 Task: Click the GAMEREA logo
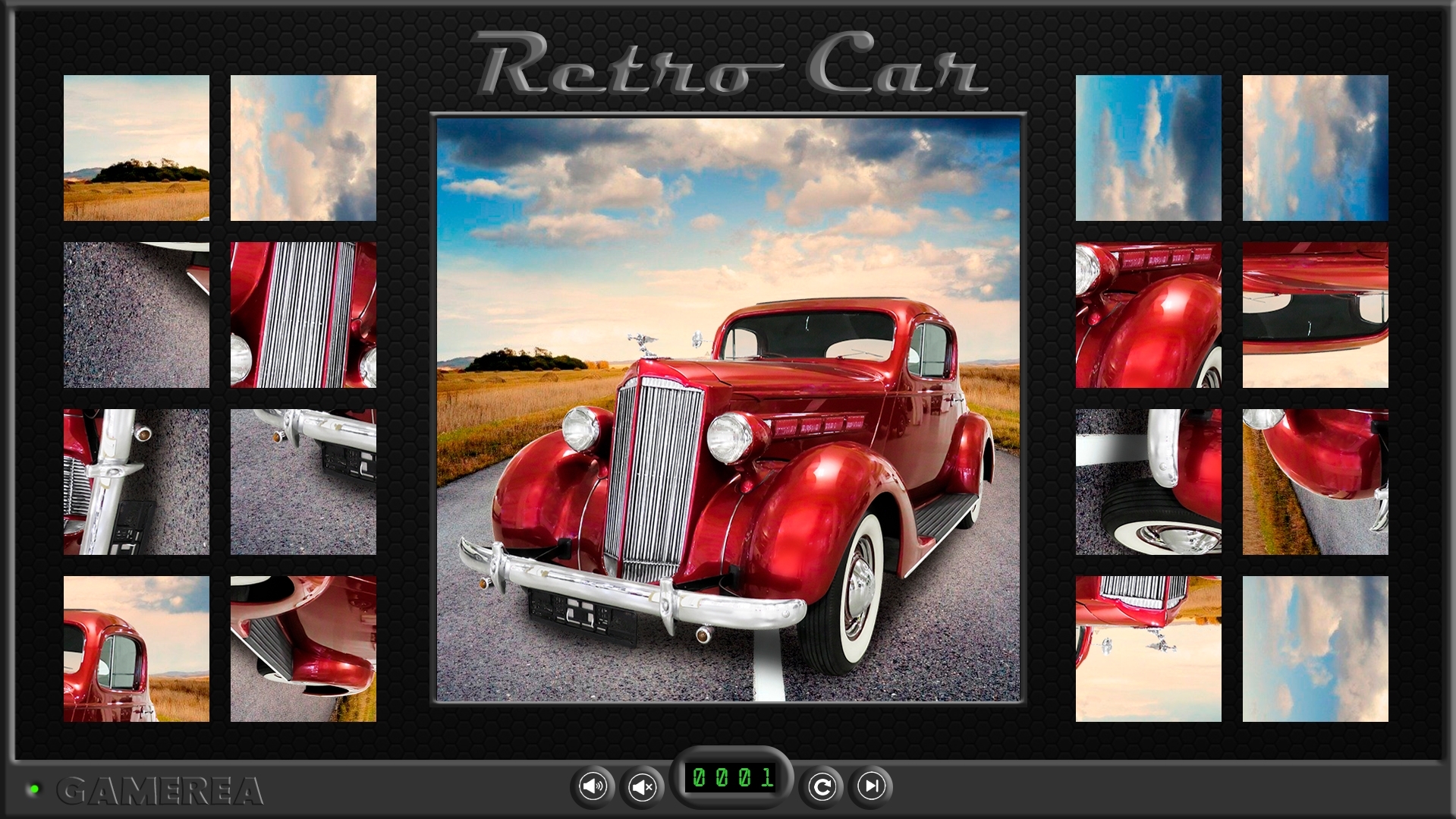160,791
